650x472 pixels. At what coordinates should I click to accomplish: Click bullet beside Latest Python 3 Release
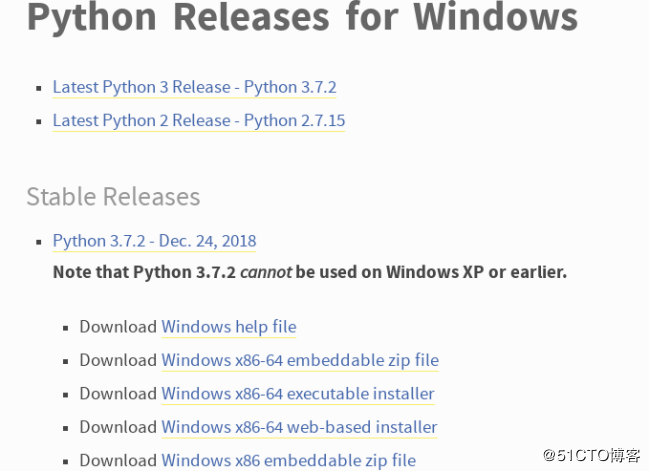coord(38,88)
